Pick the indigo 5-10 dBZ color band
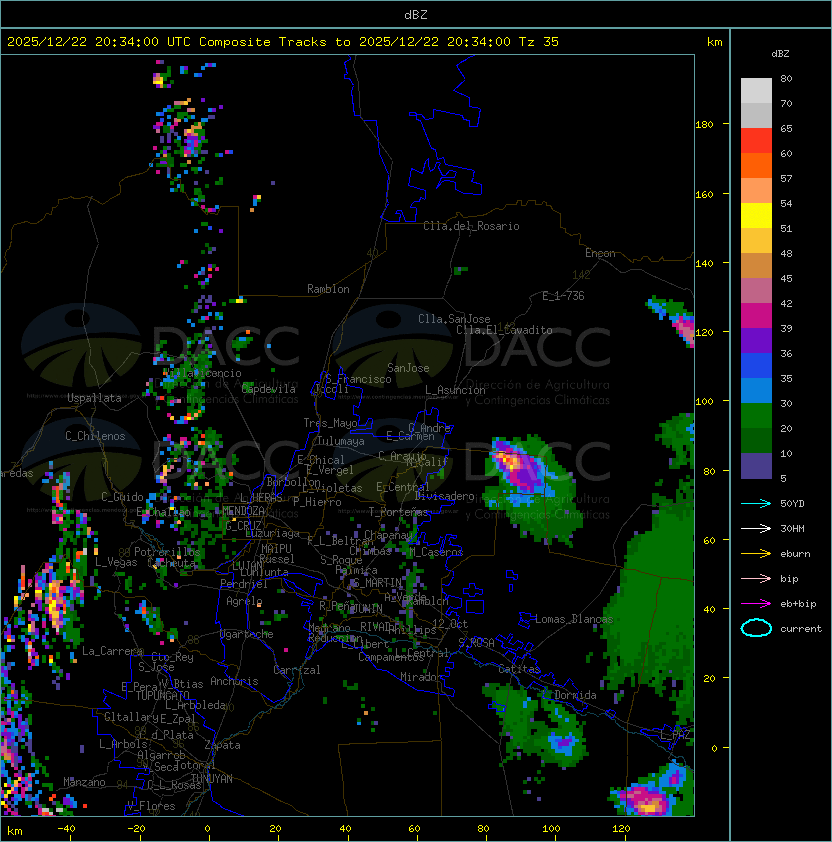The image size is (832, 842). (x=756, y=466)
